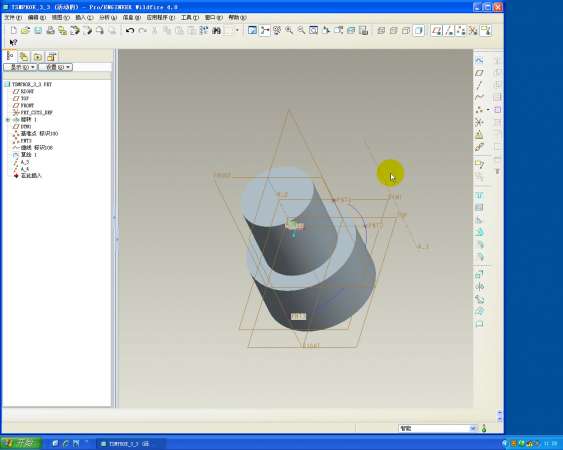Print the model icon
Image resolution: width=563 pixels, height=450 pixels.
click(x=50, y=31)
